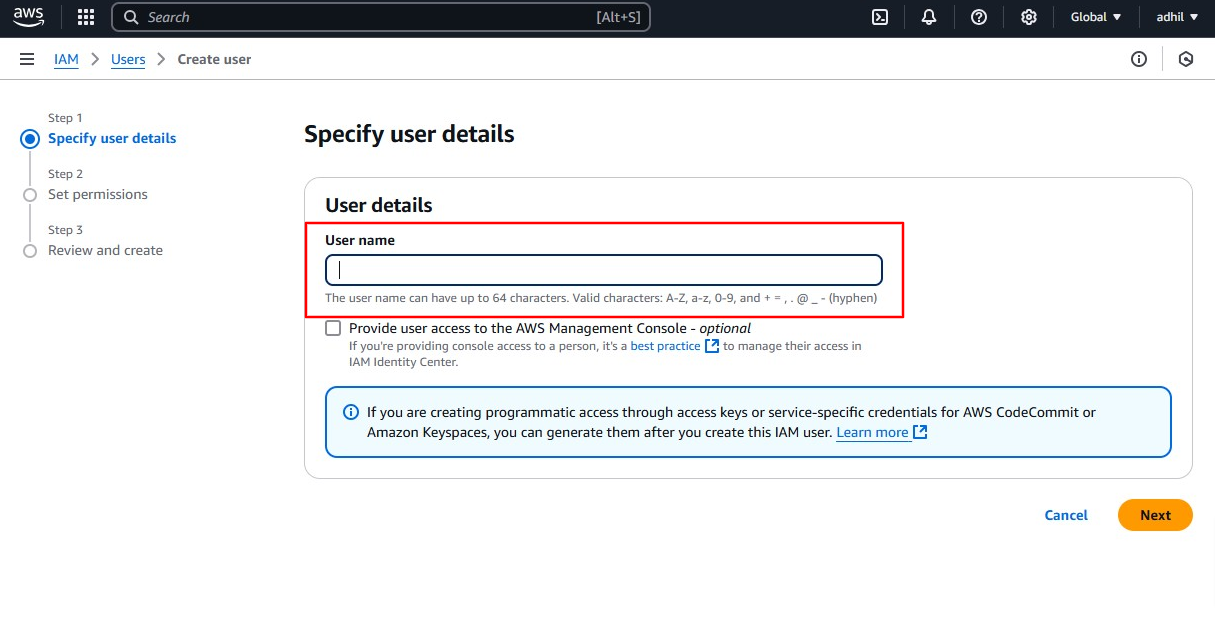Open the best practice external link
Screen dimensions: 1215x633
665,346
